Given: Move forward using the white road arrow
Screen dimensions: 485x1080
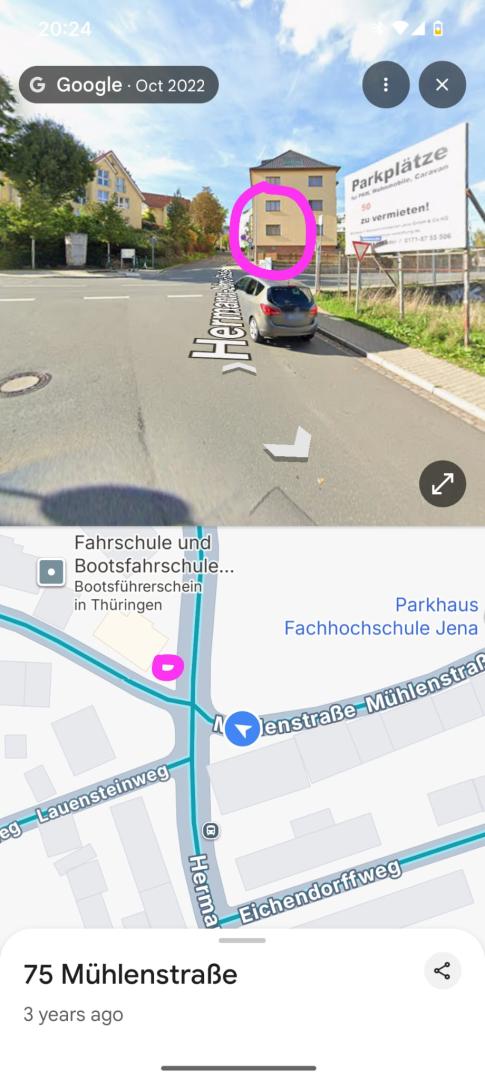Looking at the screenshot, I should pos(289,444).
